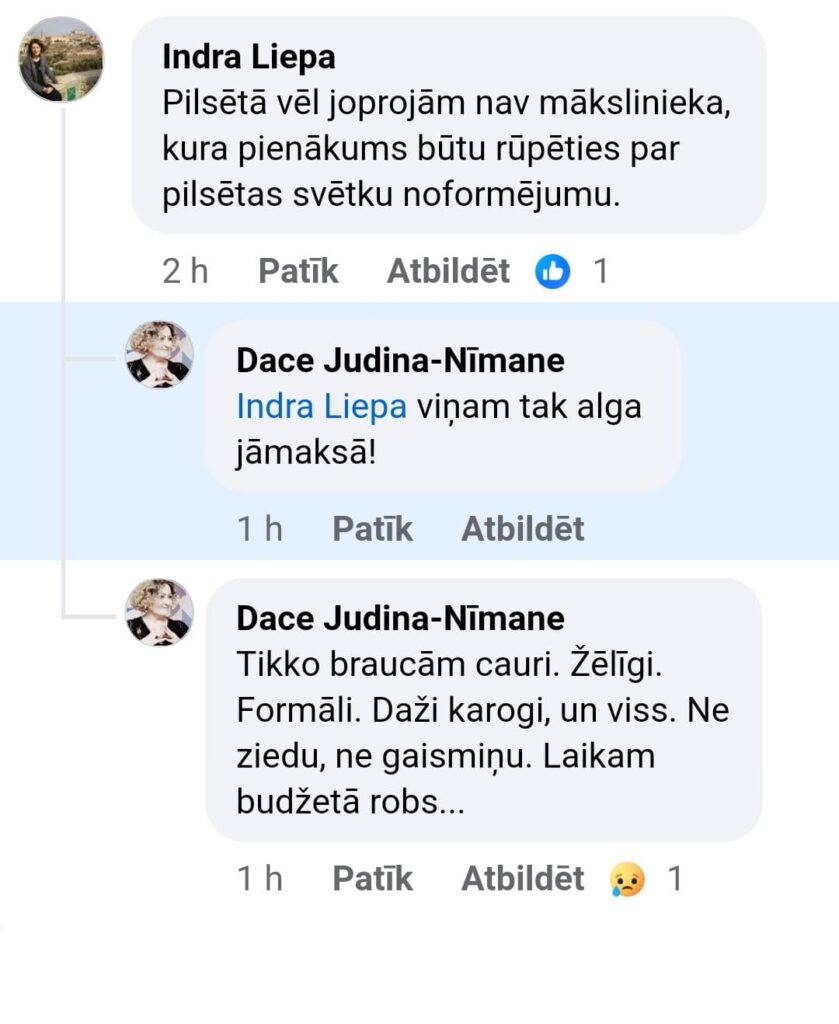Click the blue thumbs-up reaction icon

tap(552, 271)
